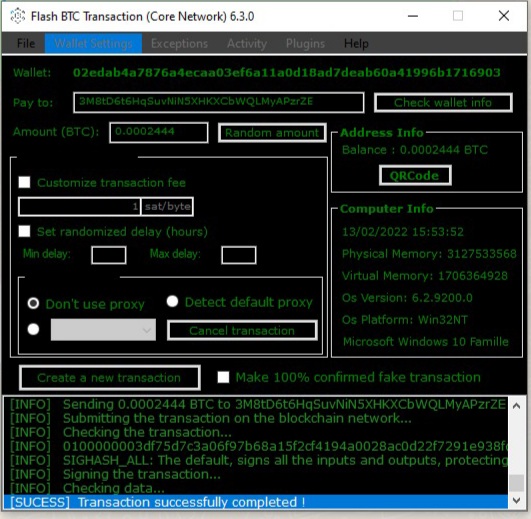Click log scrollbar down arrow
The image size is (531, 519).
pyautogui.click(x=516, y=500)
